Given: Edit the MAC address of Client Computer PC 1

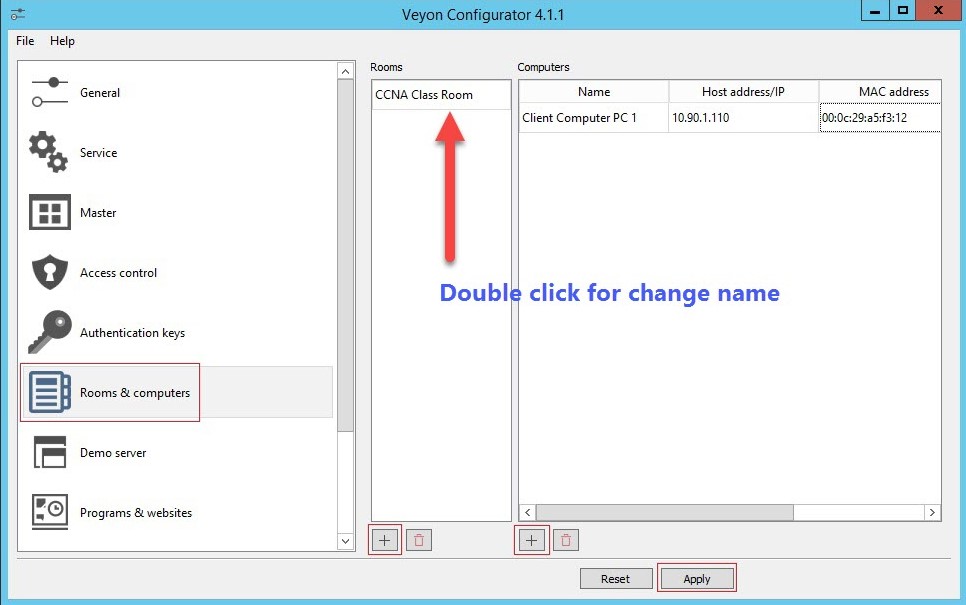Looking at the screenshot, I should coord(880,117).
